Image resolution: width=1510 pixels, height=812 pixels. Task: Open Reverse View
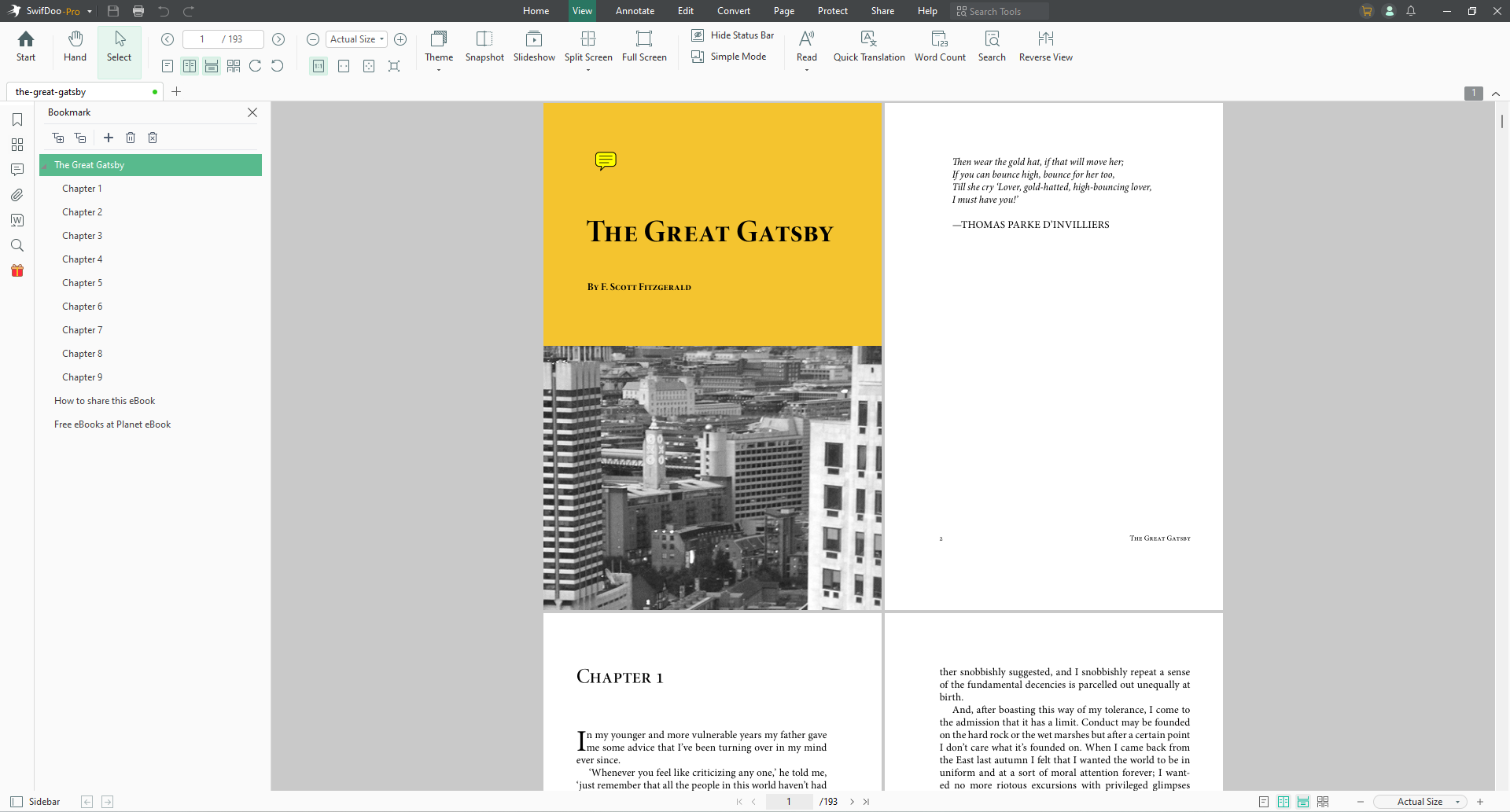tap(1045, 46)
